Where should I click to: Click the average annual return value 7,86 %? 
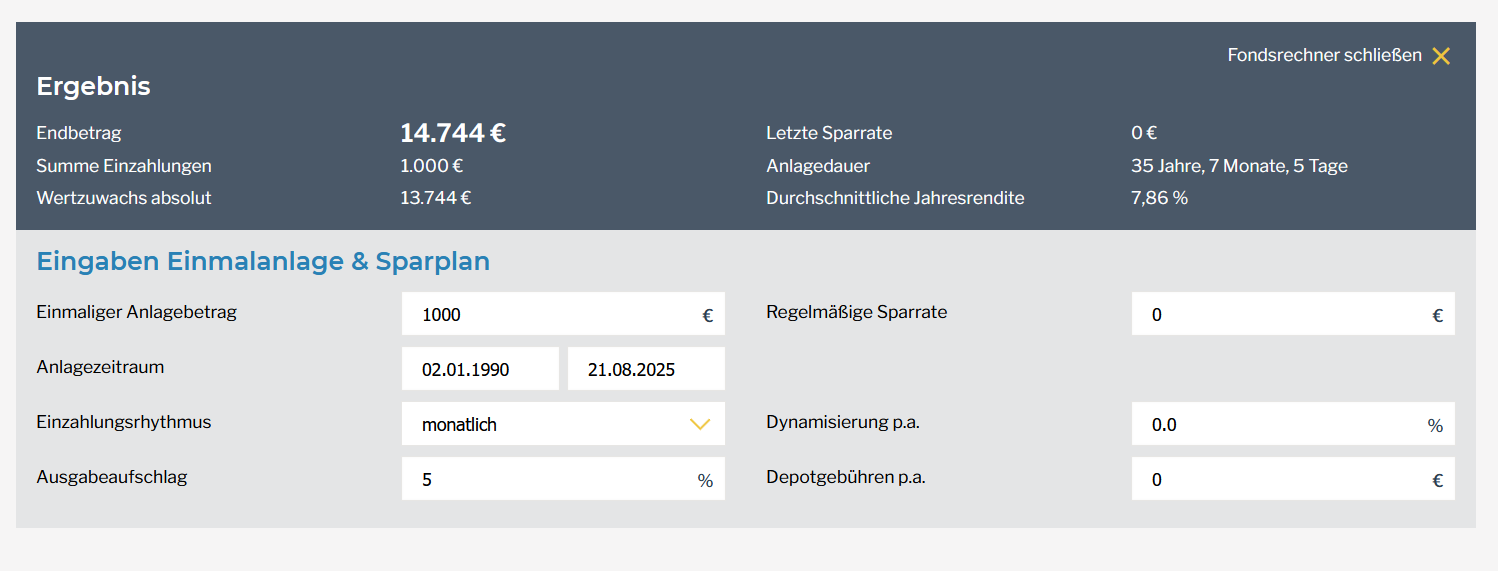(x=1159, y=198)
